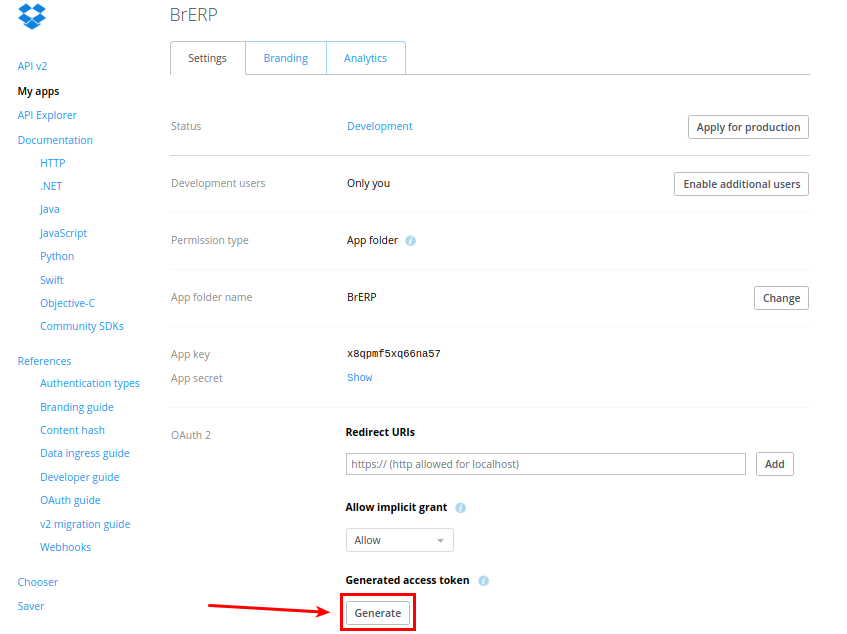Click info icon next to Generated access token
The image size is (847, 634).
pyautogui.click(x=483, y=581)
